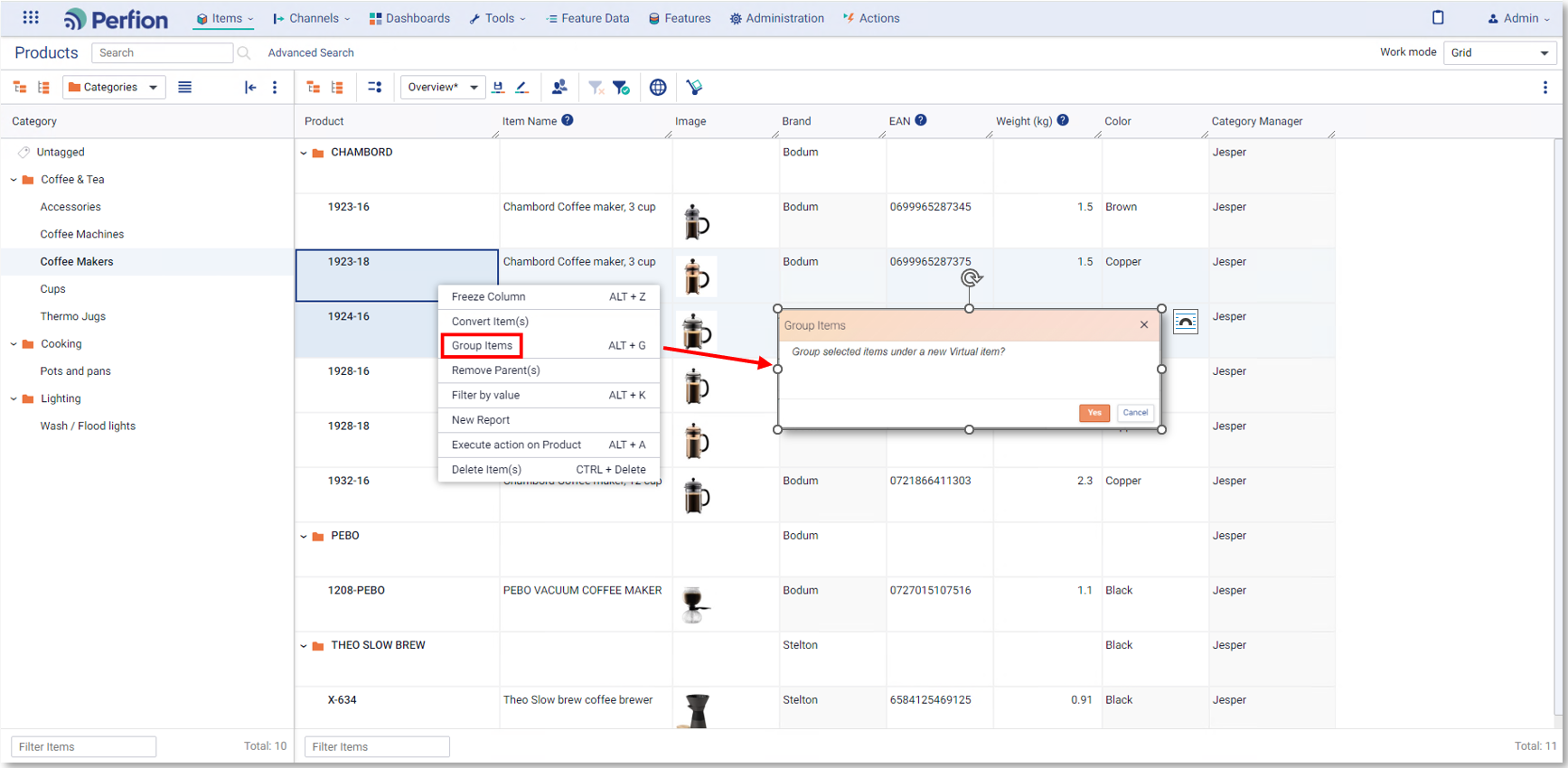This screenshot has height=768, width=1568.
Task: Collapse the Coffee & Tea category
Action: point(14,180)
